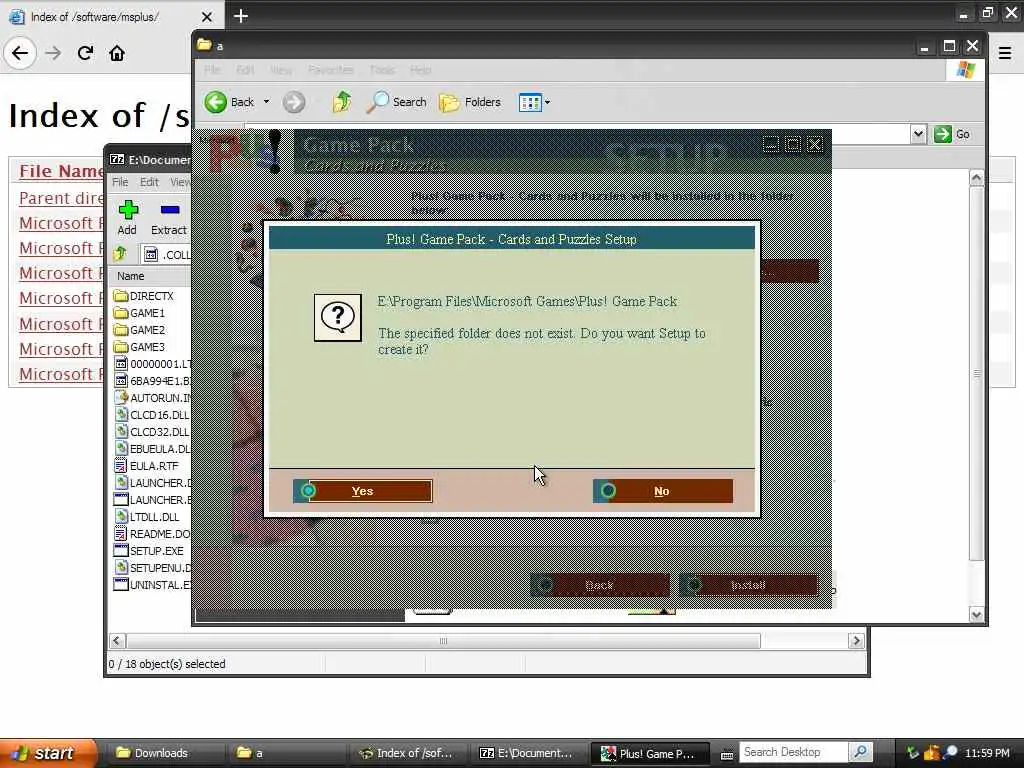Click the clock showing 11:59 PM
The height and width of the screenshot is (768, 1024).
tap(987, 753)
